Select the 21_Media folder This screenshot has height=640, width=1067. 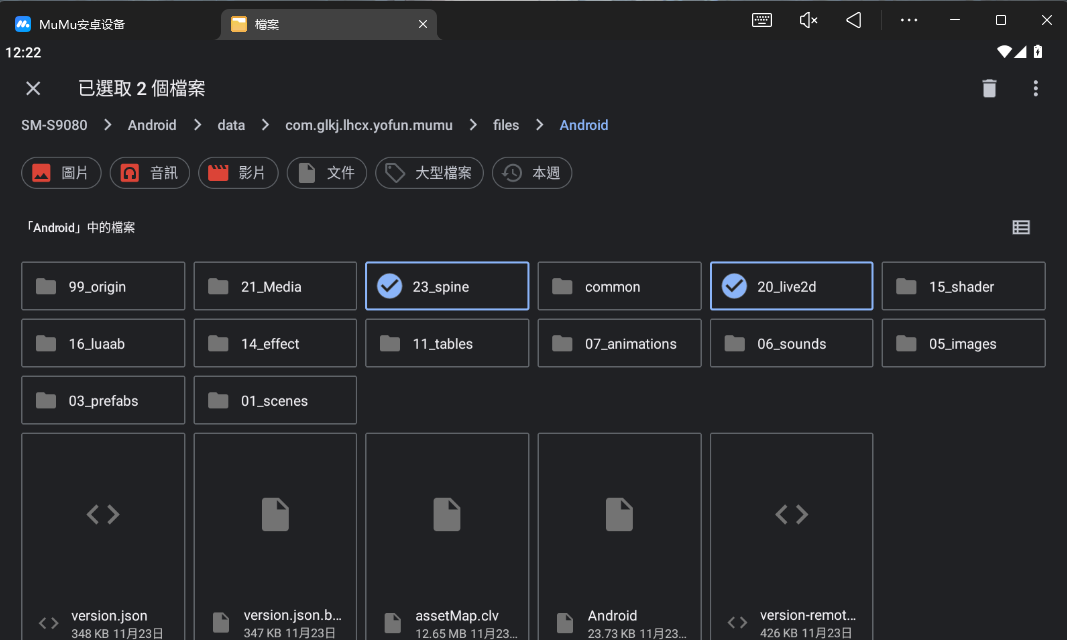pyautogui.click(x=275, y=286)
